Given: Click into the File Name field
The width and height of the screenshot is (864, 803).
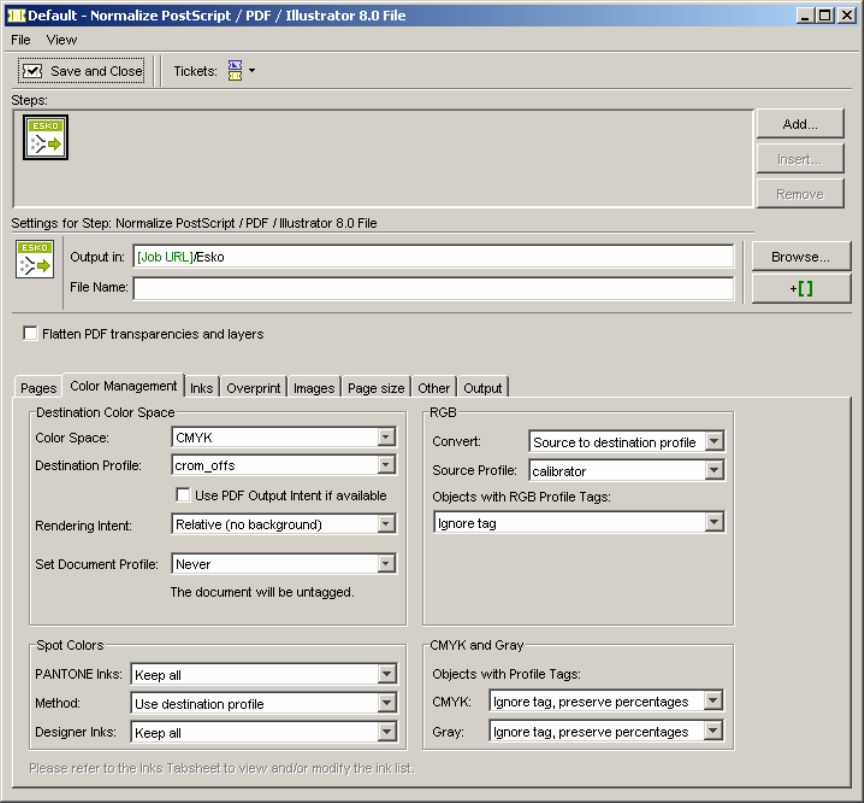Looking at the screenshot, I should pyautogui.click(x=433, y=288).
